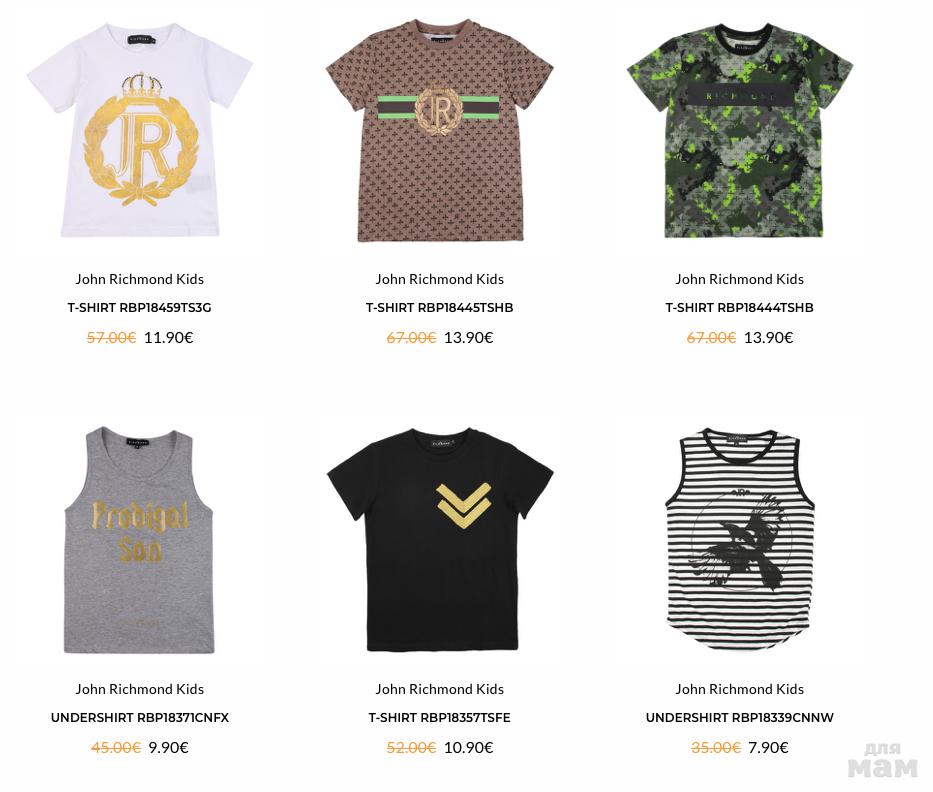933x792 pixels.
Task: Select John Richmond Kids brand above RBP18459TS3G
Action: (x=139, y=279)
